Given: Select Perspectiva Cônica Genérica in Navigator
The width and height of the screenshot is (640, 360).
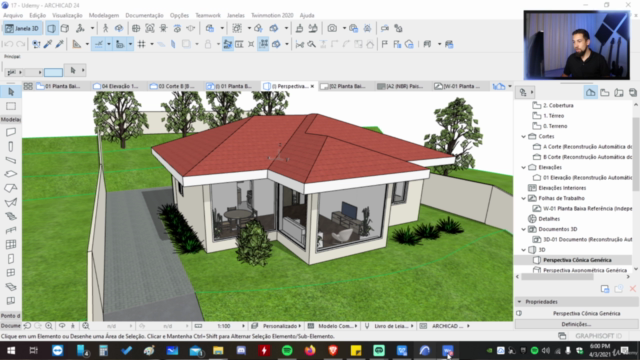Looking at the screenshot, I should tap(577, 260).
